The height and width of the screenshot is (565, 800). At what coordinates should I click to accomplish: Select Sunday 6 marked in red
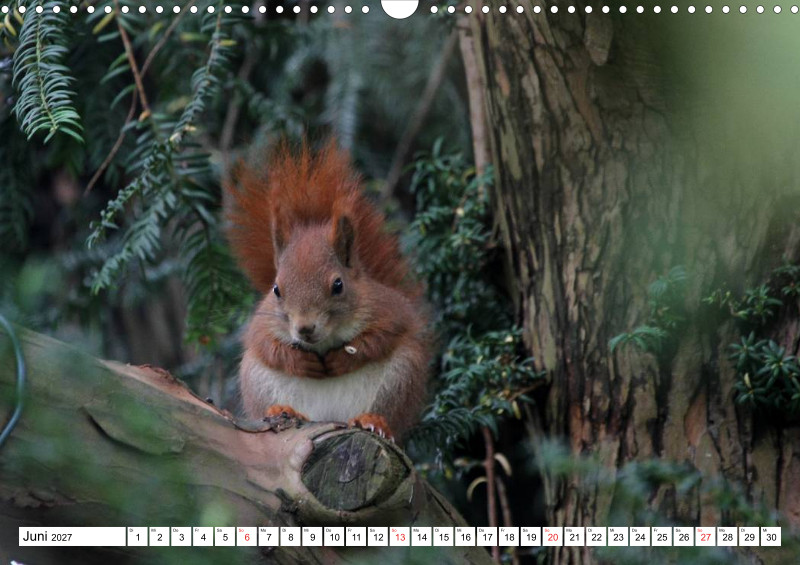246,537
